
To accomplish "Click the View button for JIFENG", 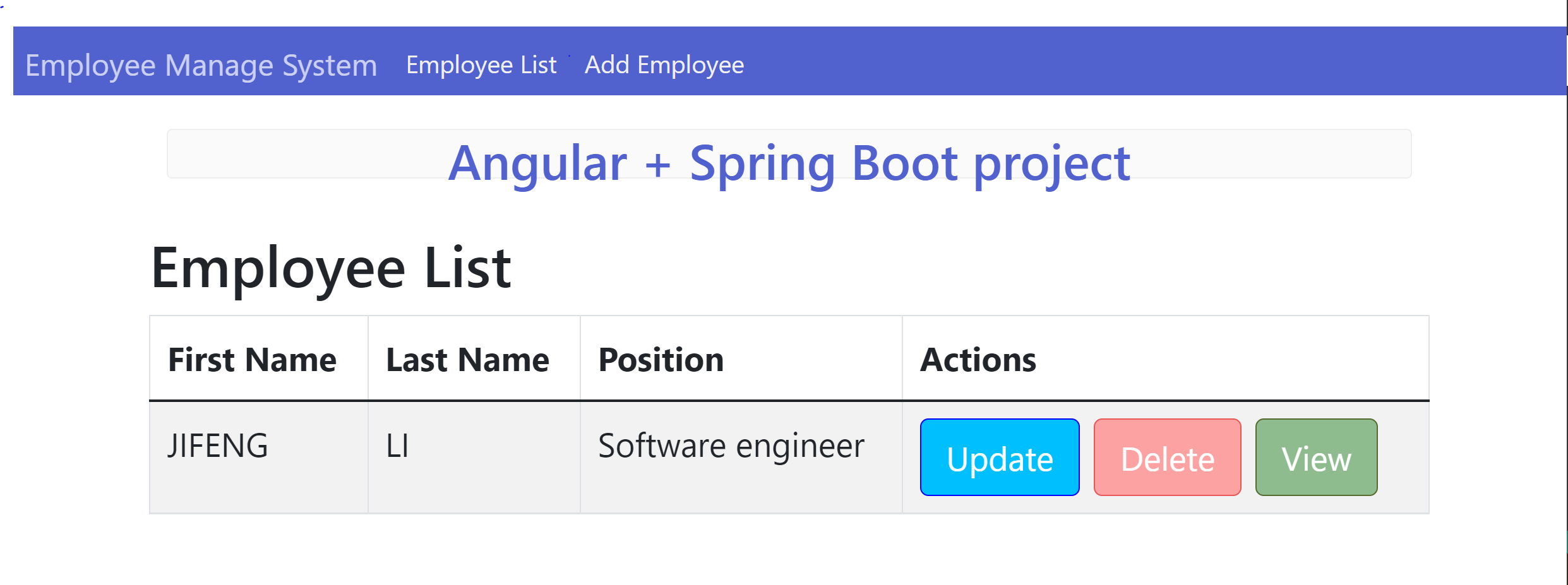I will (x=1316, y=458).
